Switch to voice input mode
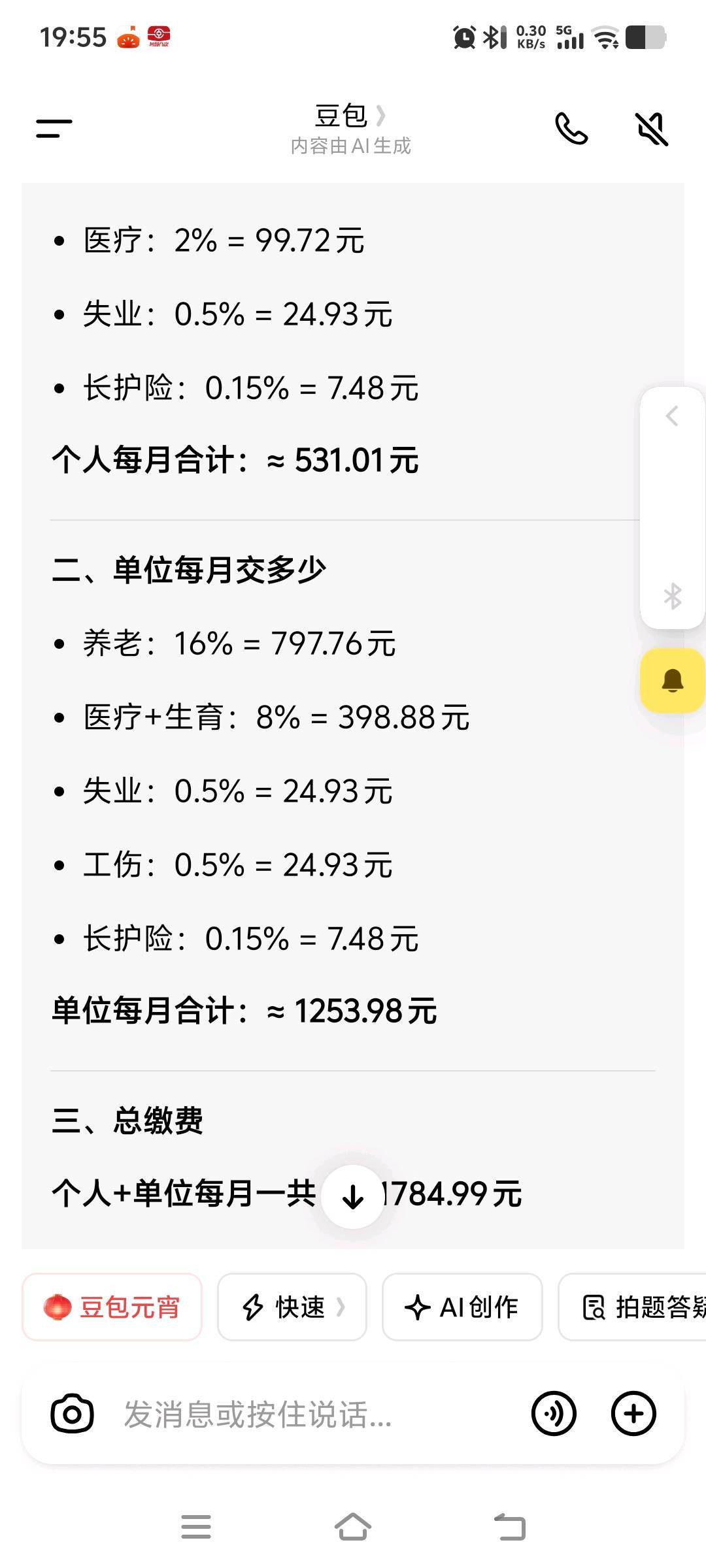This screenshot has height=1568, width=706. [554, 1414]
